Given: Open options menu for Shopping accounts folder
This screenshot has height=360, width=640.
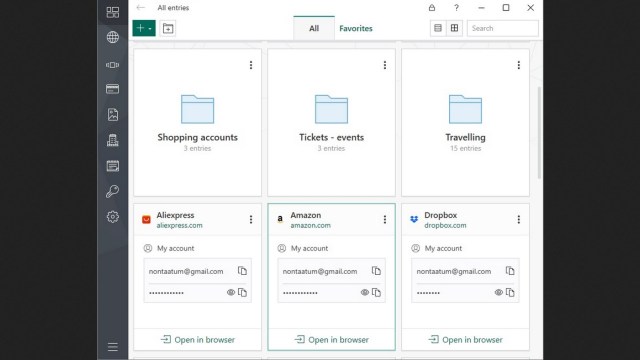Looking at the screenshot, I should pos(251,65).
